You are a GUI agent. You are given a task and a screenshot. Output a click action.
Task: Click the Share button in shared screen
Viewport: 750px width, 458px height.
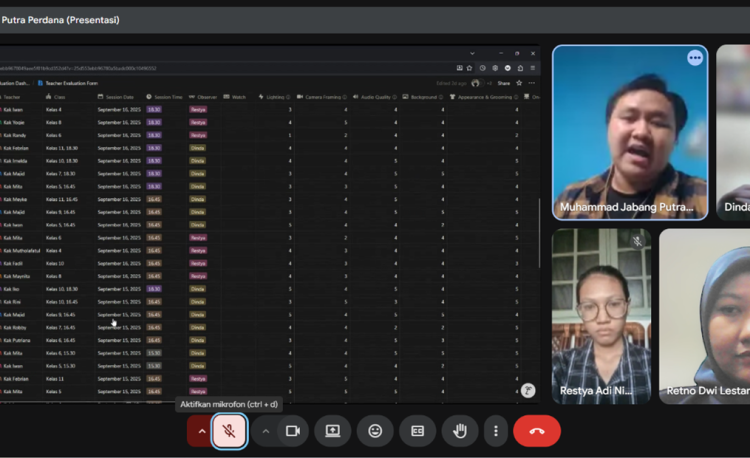(503, 83)
